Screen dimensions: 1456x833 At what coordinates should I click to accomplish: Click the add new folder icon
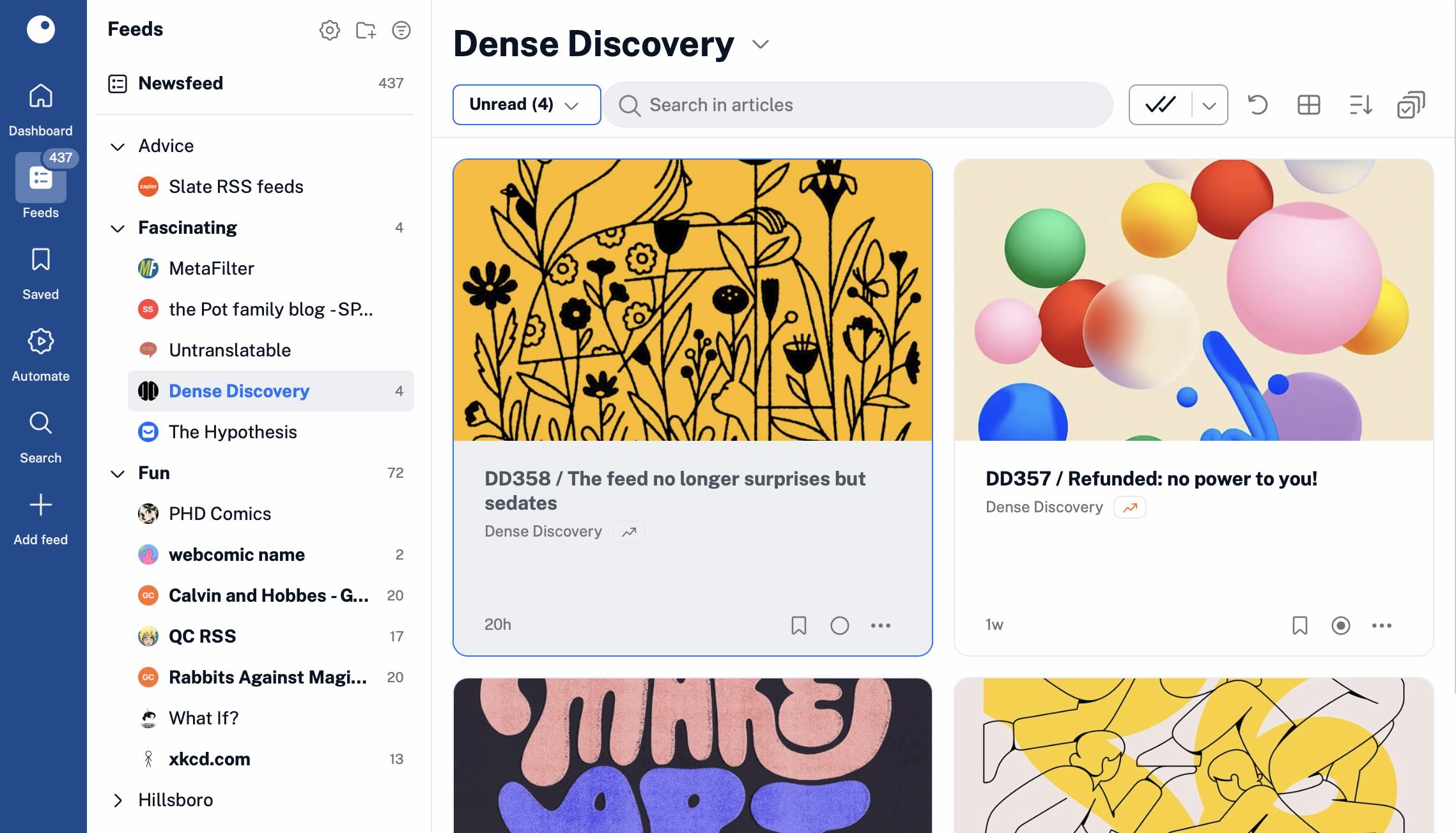click(x=366, y=30)
